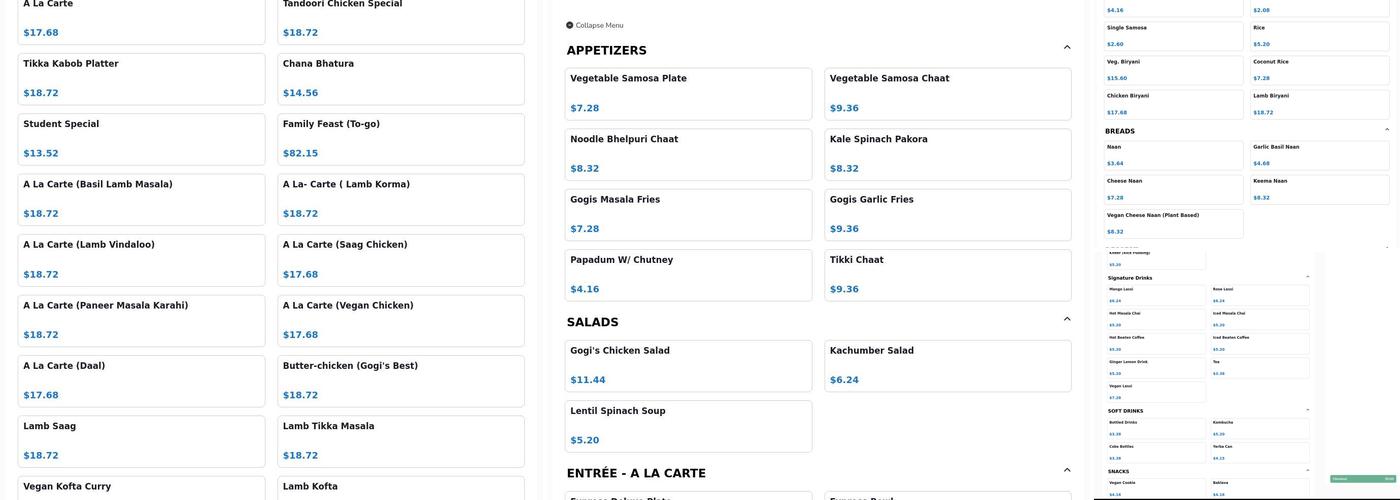This screenshot has width=1400, height=500.
Task: Collapse the Salads section
Action: point(1067,319)
